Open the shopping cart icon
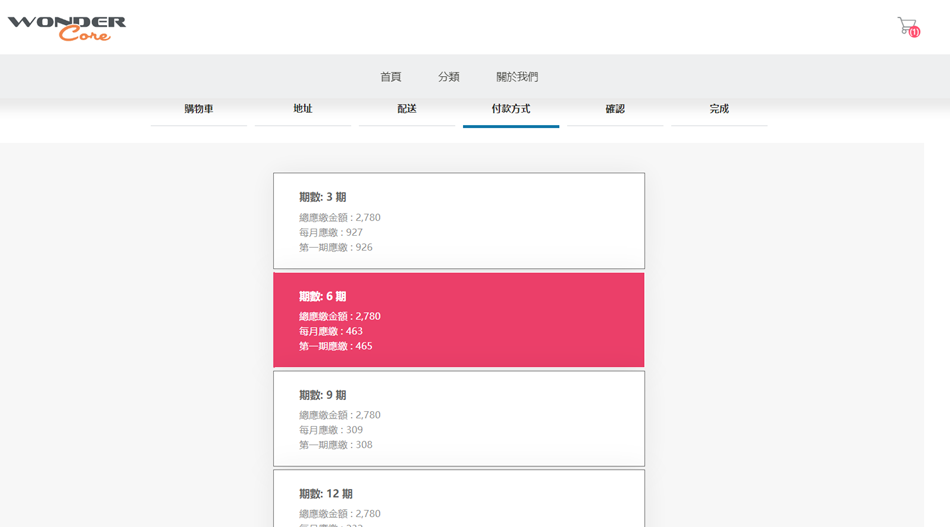 click(x=907, y=26)
